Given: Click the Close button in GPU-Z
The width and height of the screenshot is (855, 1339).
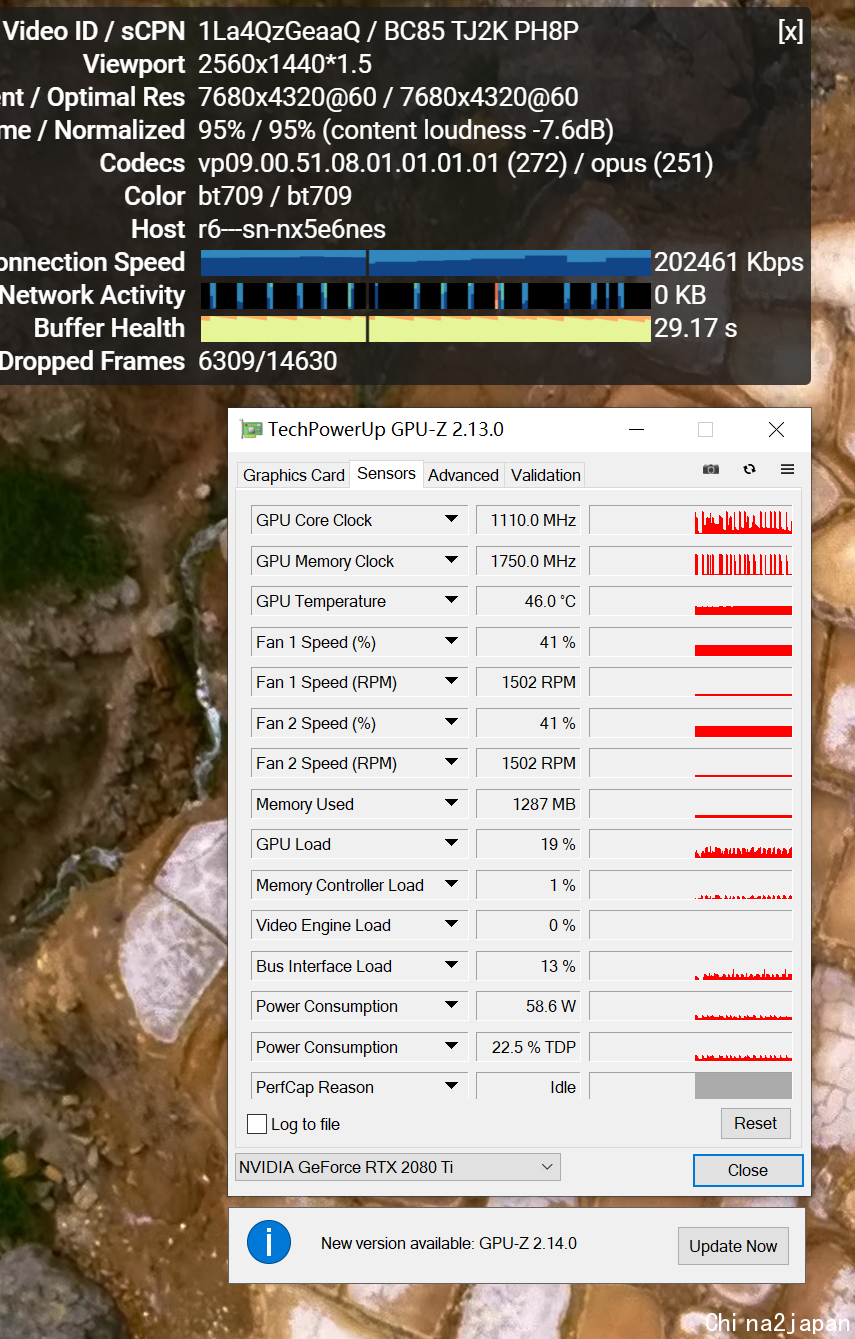Looking at the screenshot, I should click(x=748, y=1170).
